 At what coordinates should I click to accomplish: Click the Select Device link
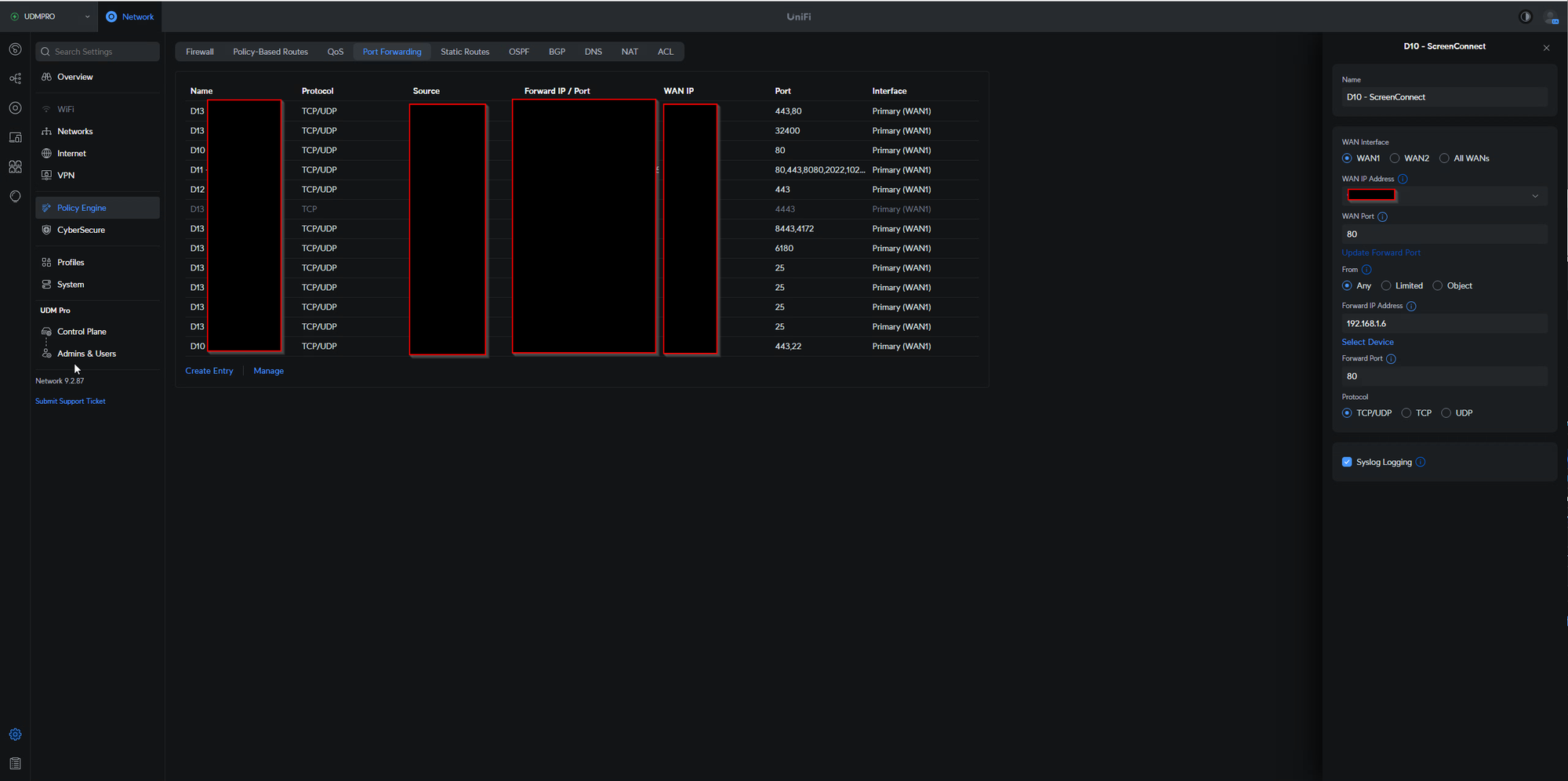point(1367,342)
